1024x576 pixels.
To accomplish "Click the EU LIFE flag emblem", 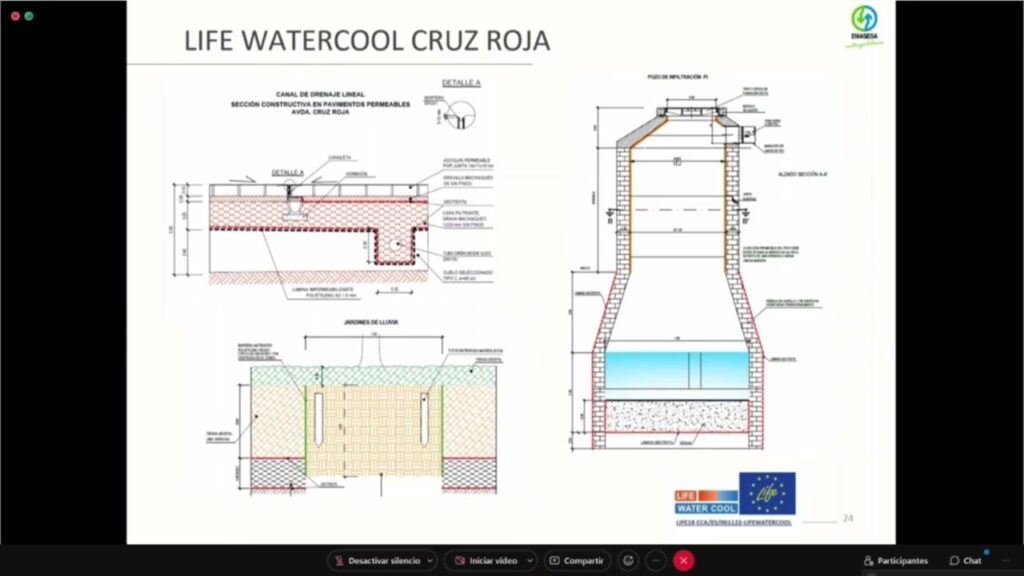I will [767, 493].
